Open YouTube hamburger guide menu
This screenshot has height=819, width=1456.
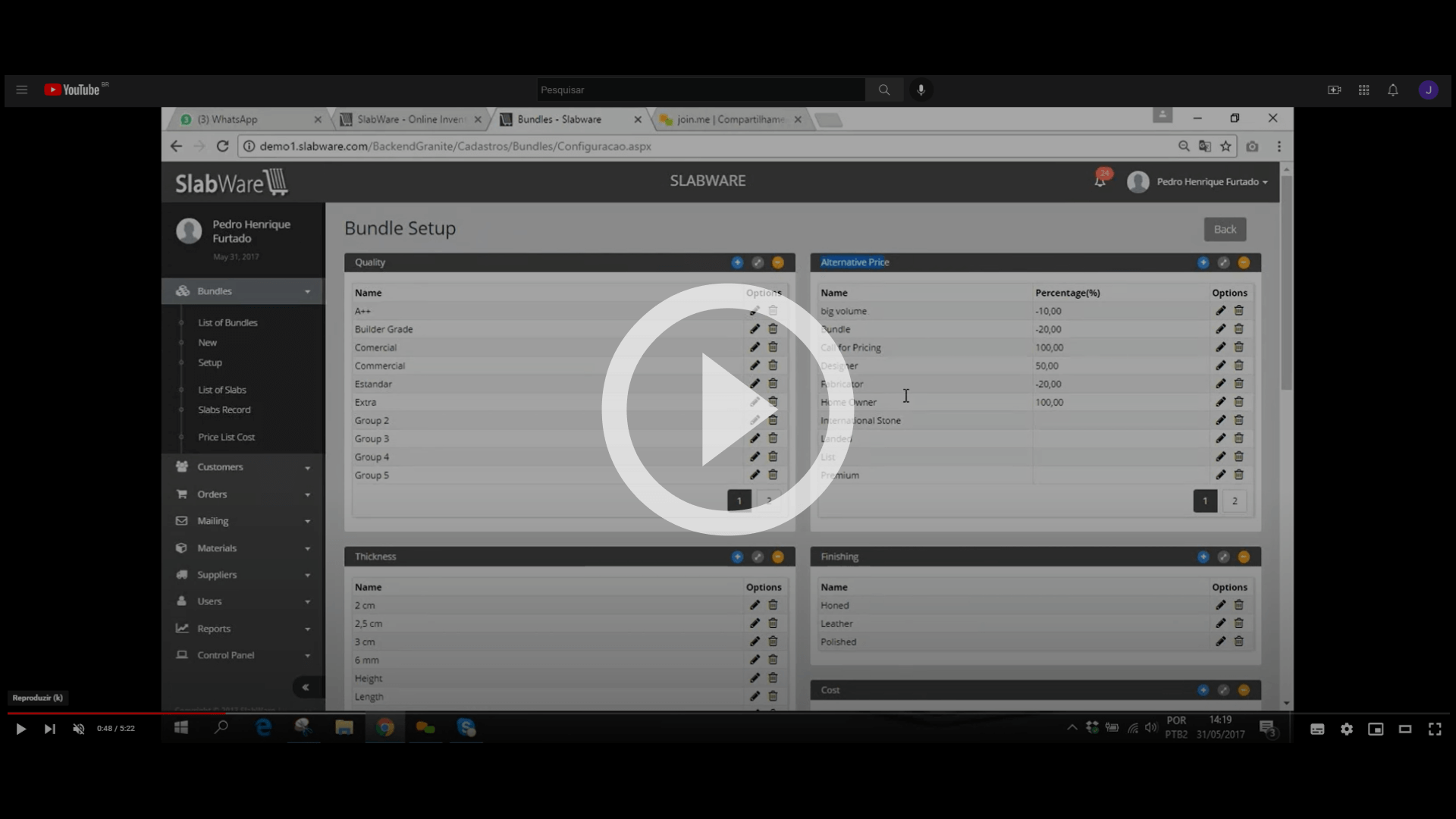[22, 89]
